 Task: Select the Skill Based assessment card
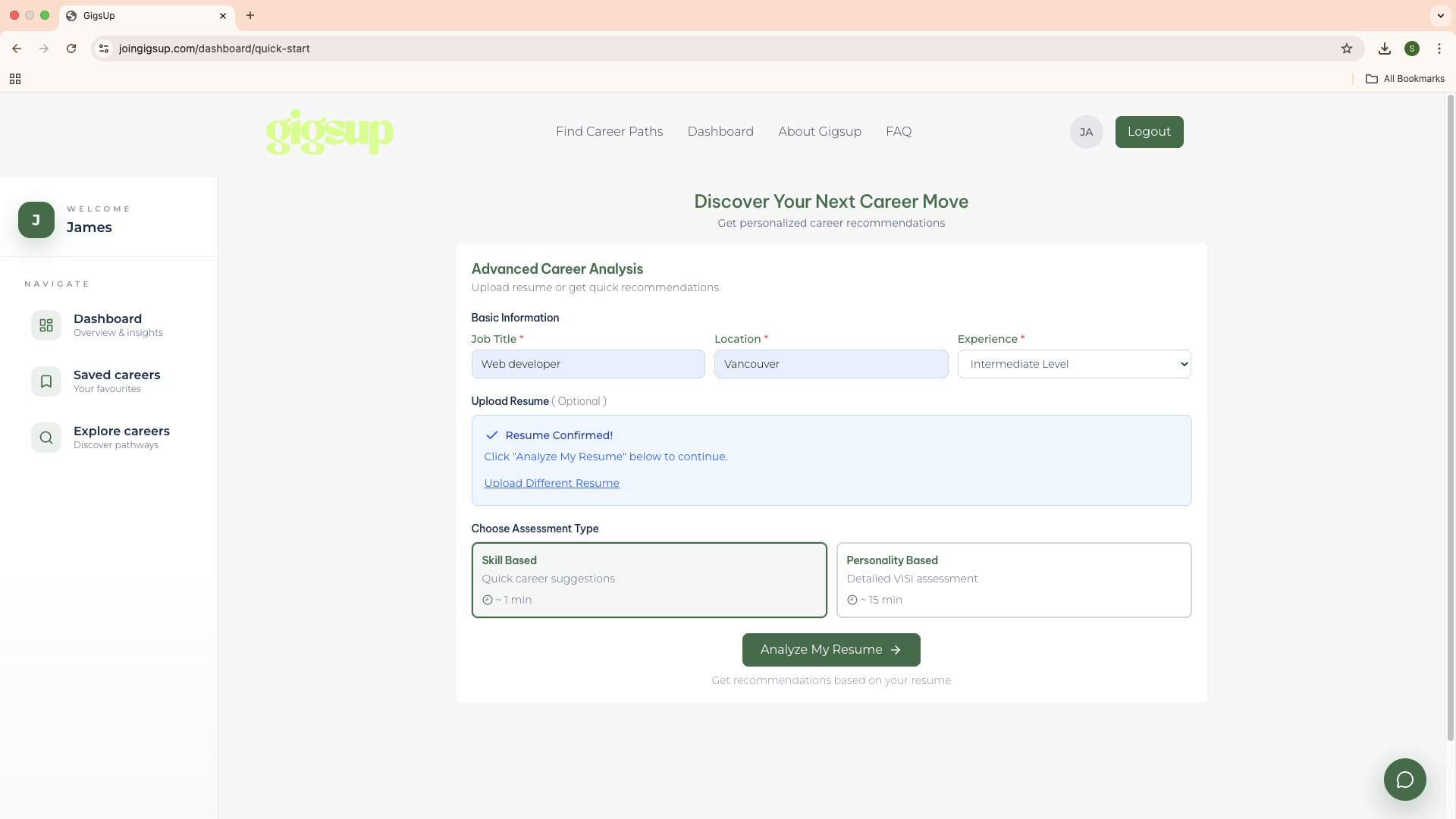(648, 579)
